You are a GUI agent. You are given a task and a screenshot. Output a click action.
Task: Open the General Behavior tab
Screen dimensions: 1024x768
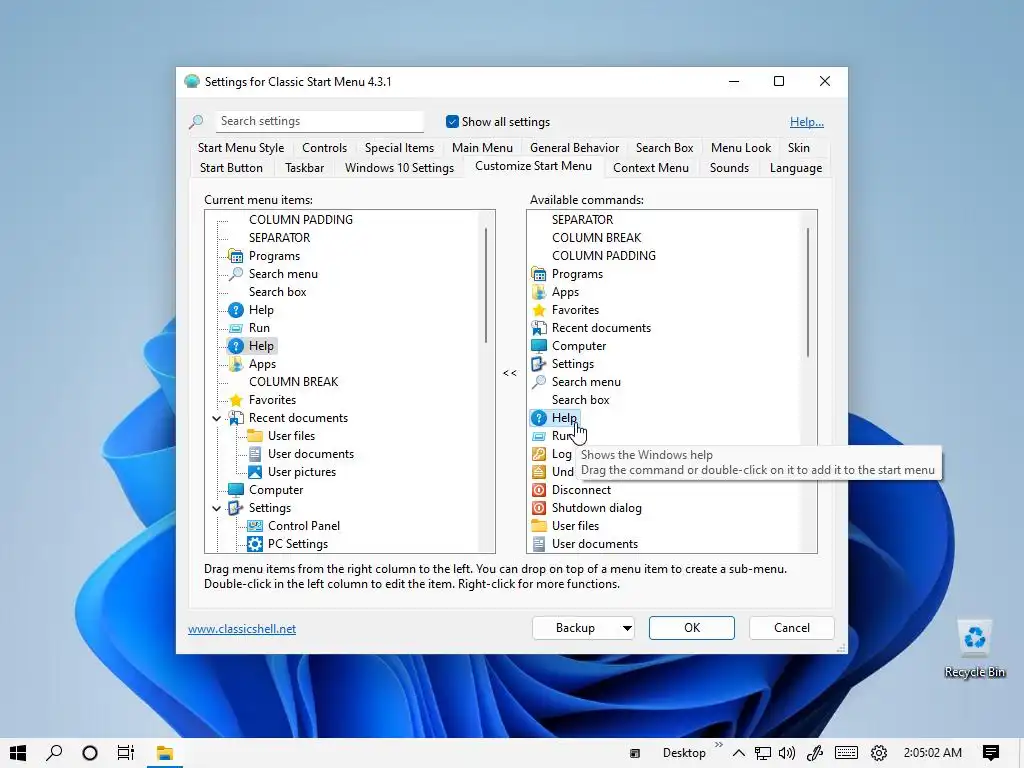coord(574,148)
